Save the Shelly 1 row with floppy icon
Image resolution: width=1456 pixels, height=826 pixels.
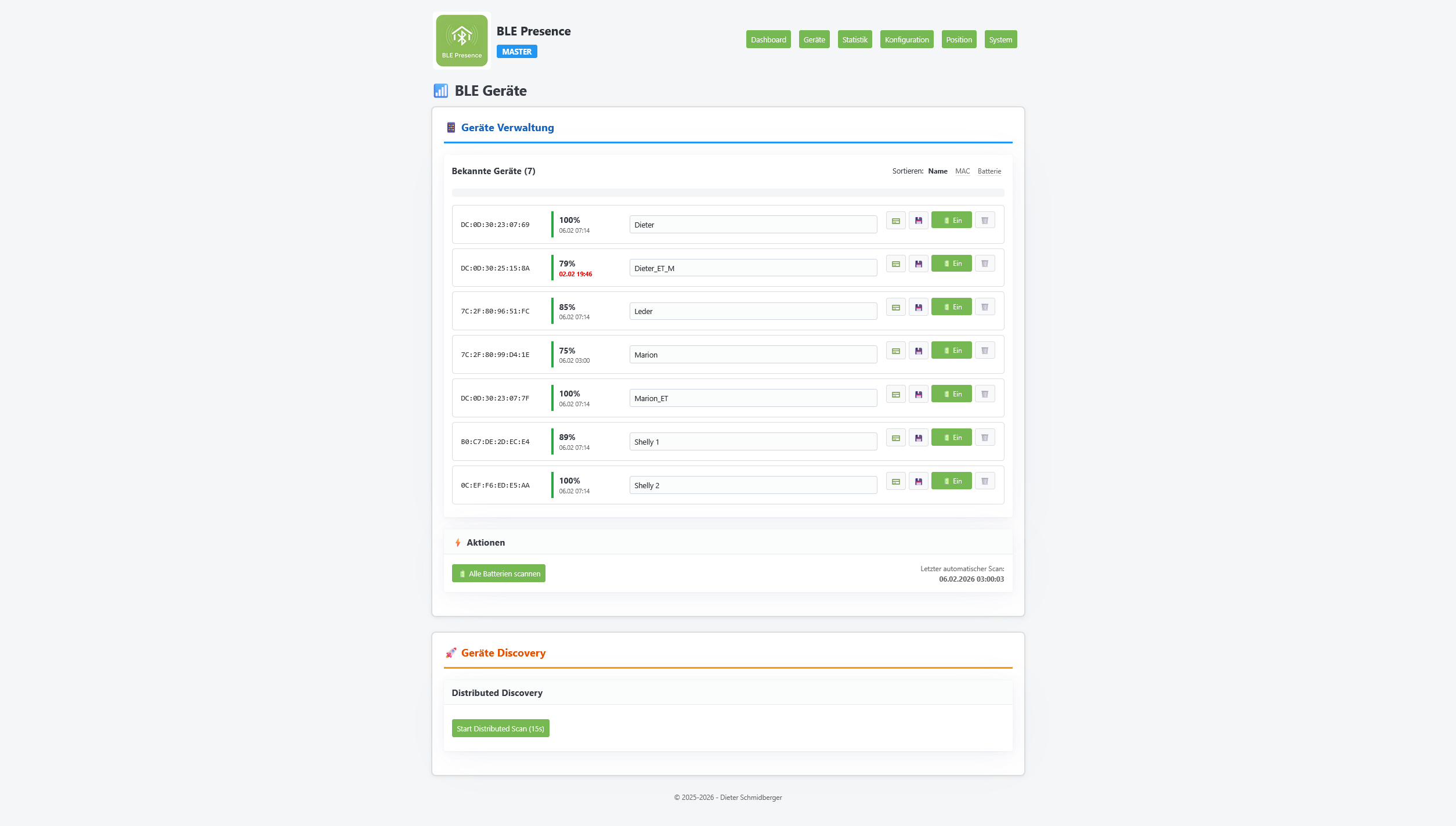(918, 438)
